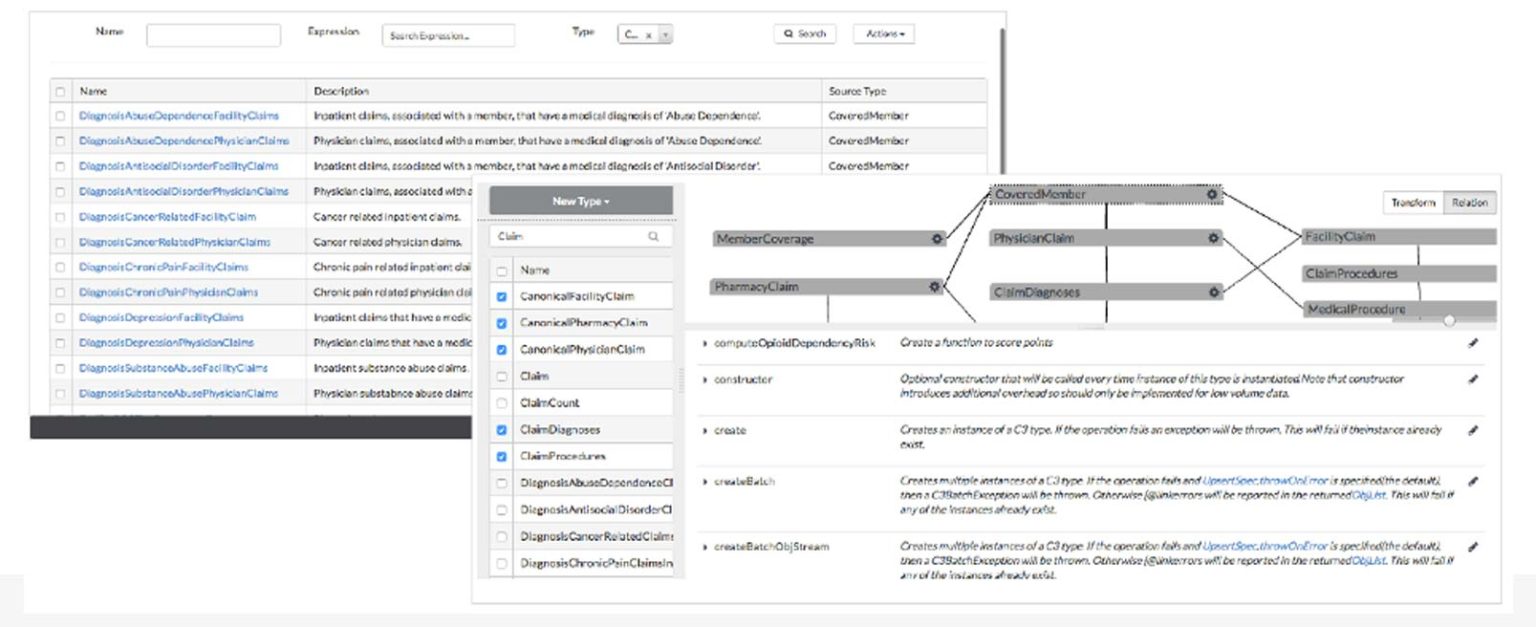Image resolution: width=1536 pixels, height=627 pixels.
Task: Click the magnifier icon in Claim search box
Action: pos(654,237)
